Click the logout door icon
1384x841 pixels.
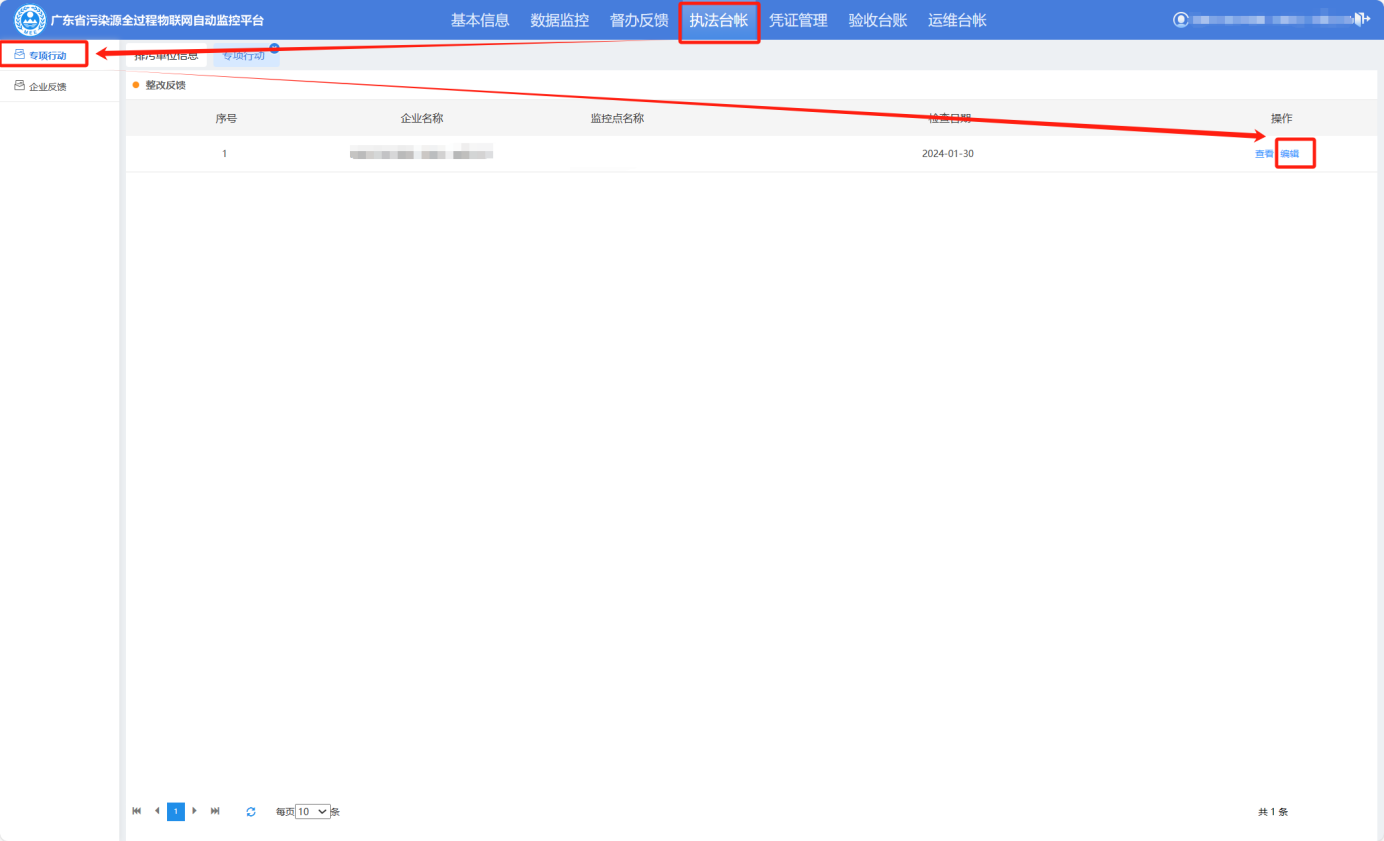(1361, 19)
